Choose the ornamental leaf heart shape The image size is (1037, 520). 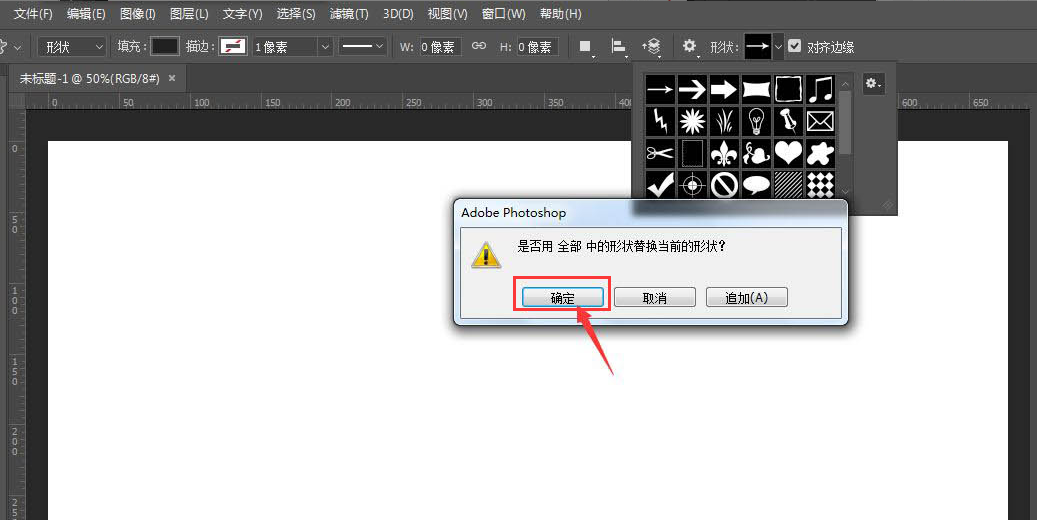click(756, 153)
